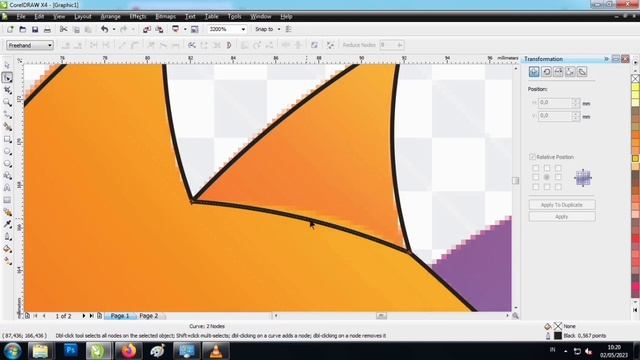Choose the Crop tool

[x=7, y=90]
